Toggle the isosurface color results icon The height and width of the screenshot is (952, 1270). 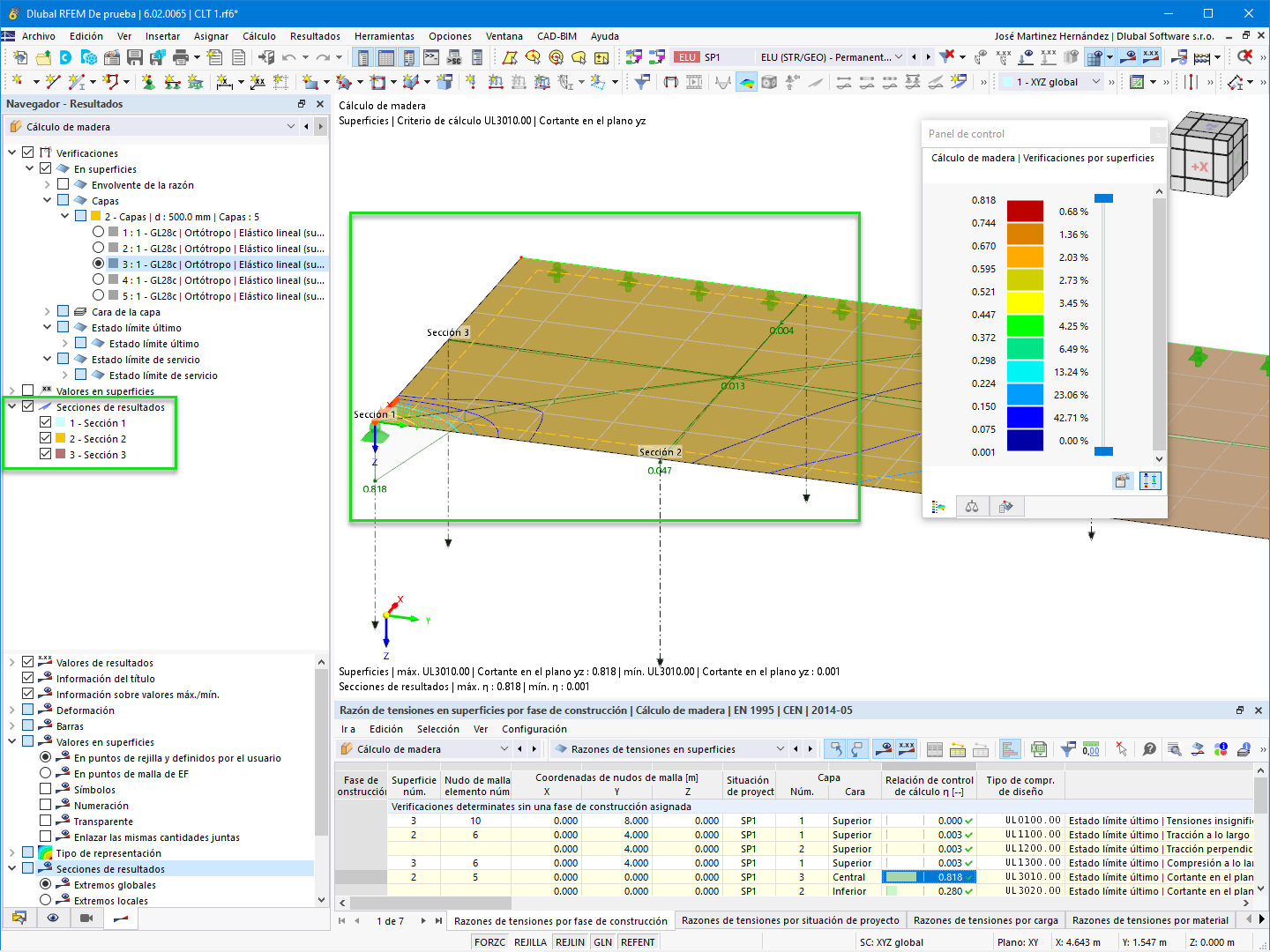click(x=747, y=82)
